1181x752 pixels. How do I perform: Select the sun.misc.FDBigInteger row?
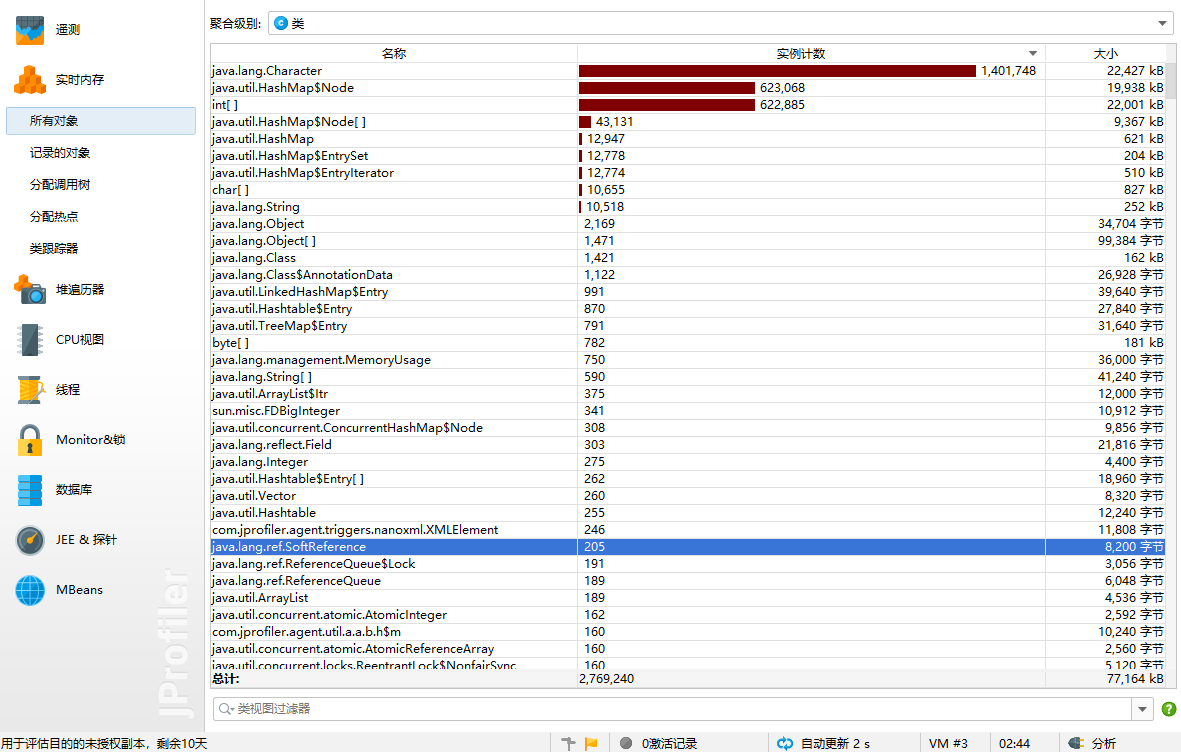pyautogui.click(x=688, y=411)
